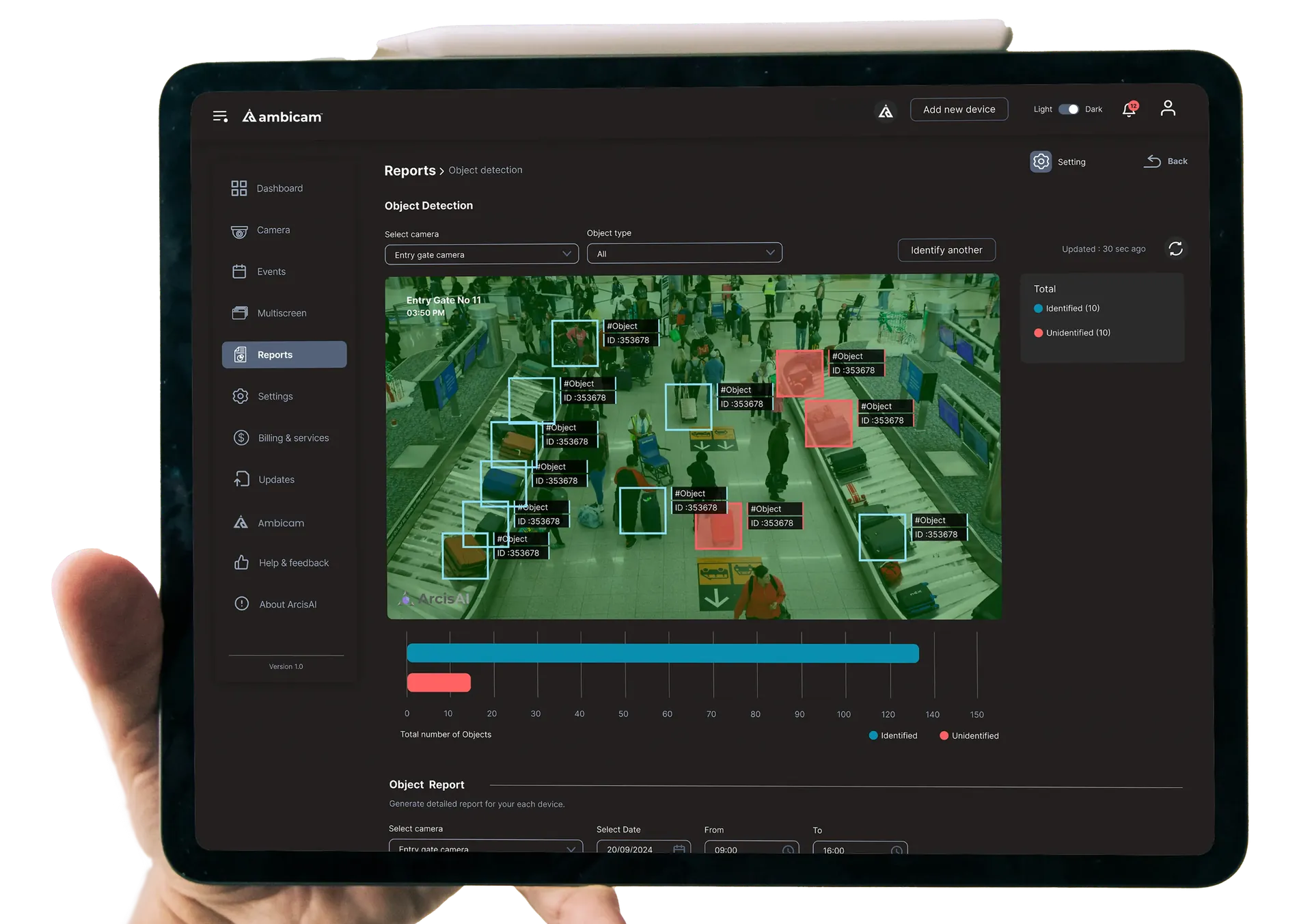Screen dimensions: 1312x924
Task: Open Ambicam in the sidebar
Action: 281,523
